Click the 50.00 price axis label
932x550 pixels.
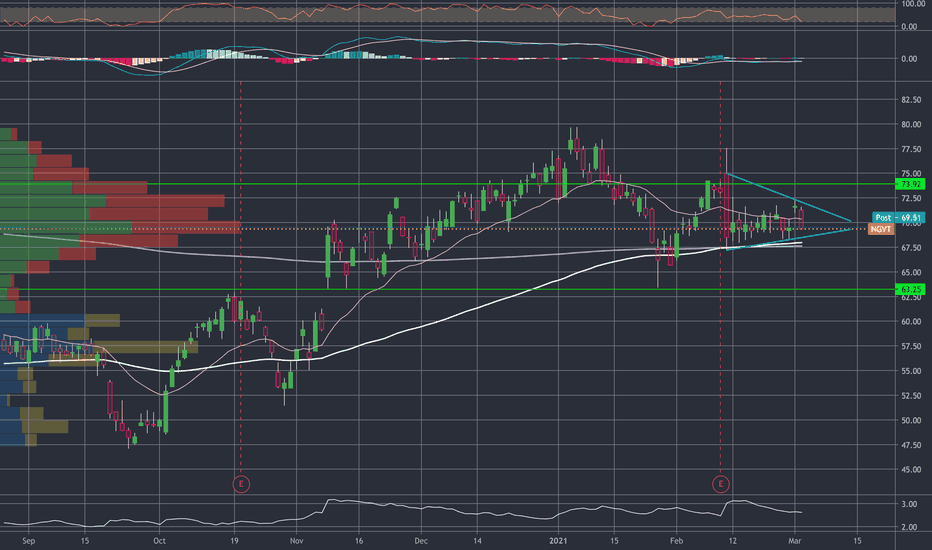(911, 420)
